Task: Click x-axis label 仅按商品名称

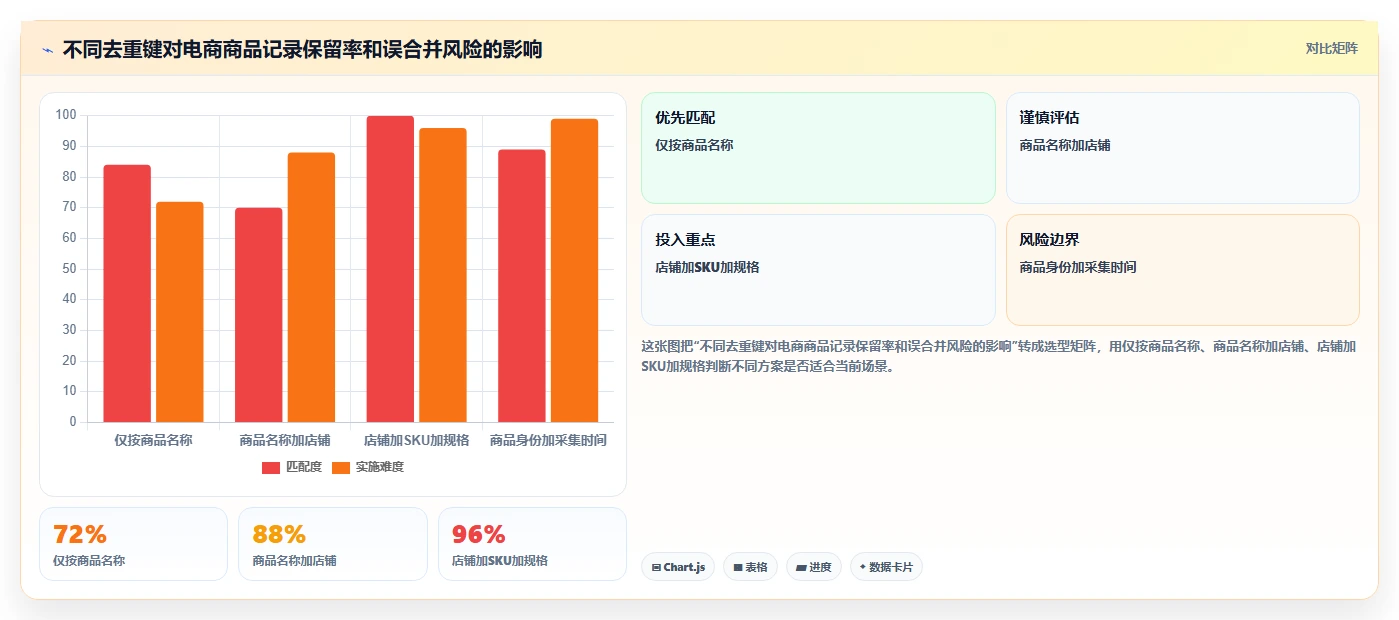Action: click(x=153, y=440)
